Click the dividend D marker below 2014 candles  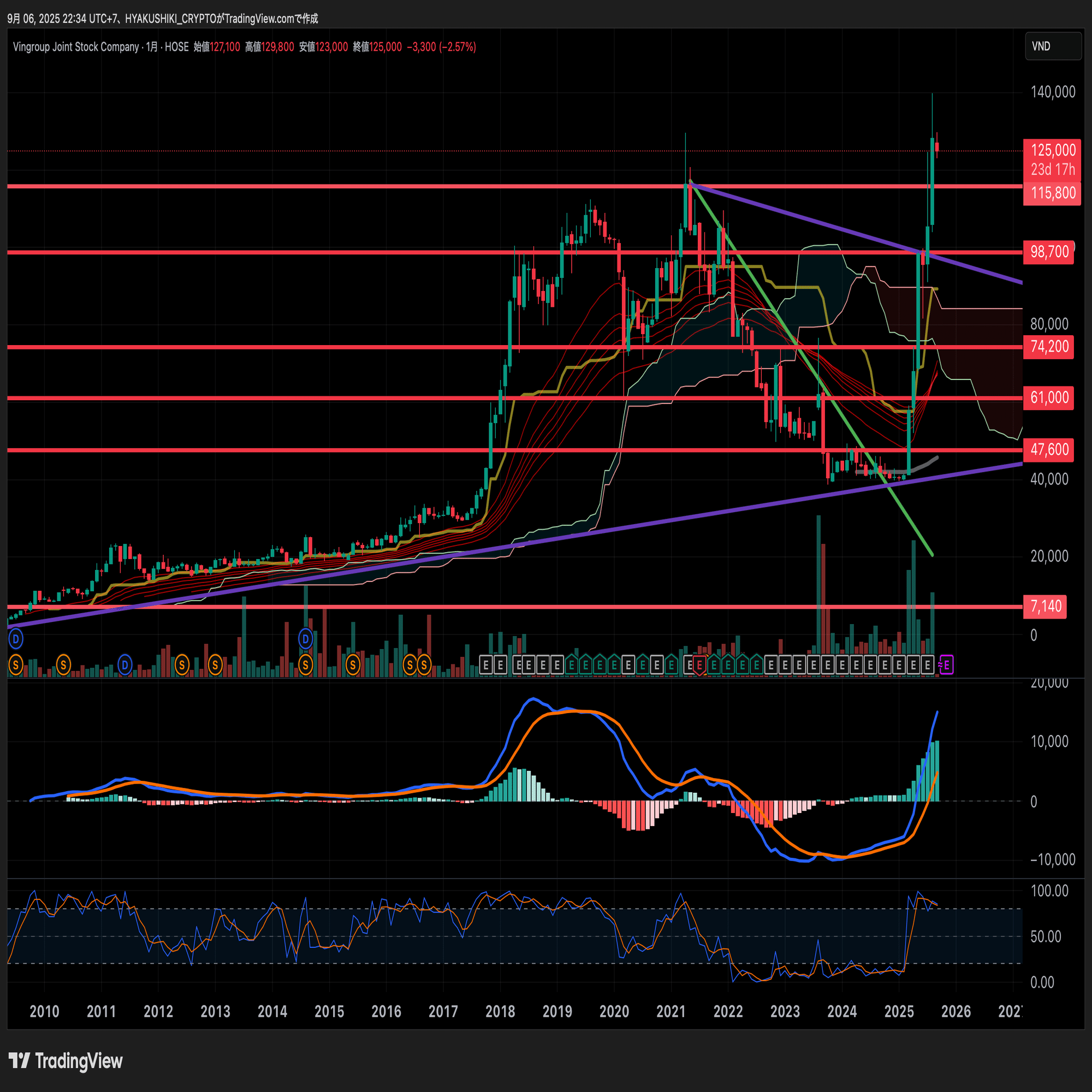pyautogui.click(x=305, y=639)
